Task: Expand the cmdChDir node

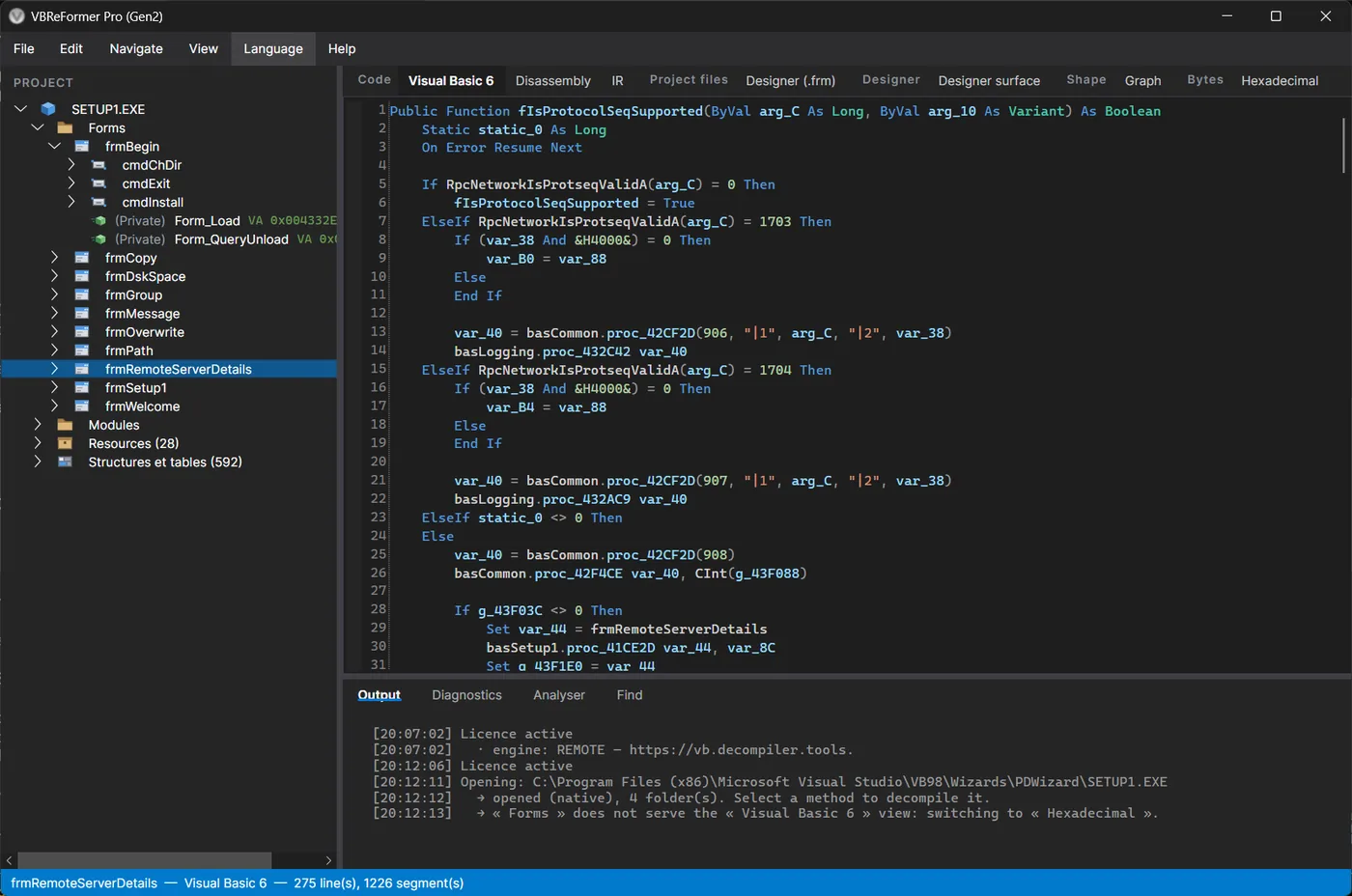Action: (71, 165)
